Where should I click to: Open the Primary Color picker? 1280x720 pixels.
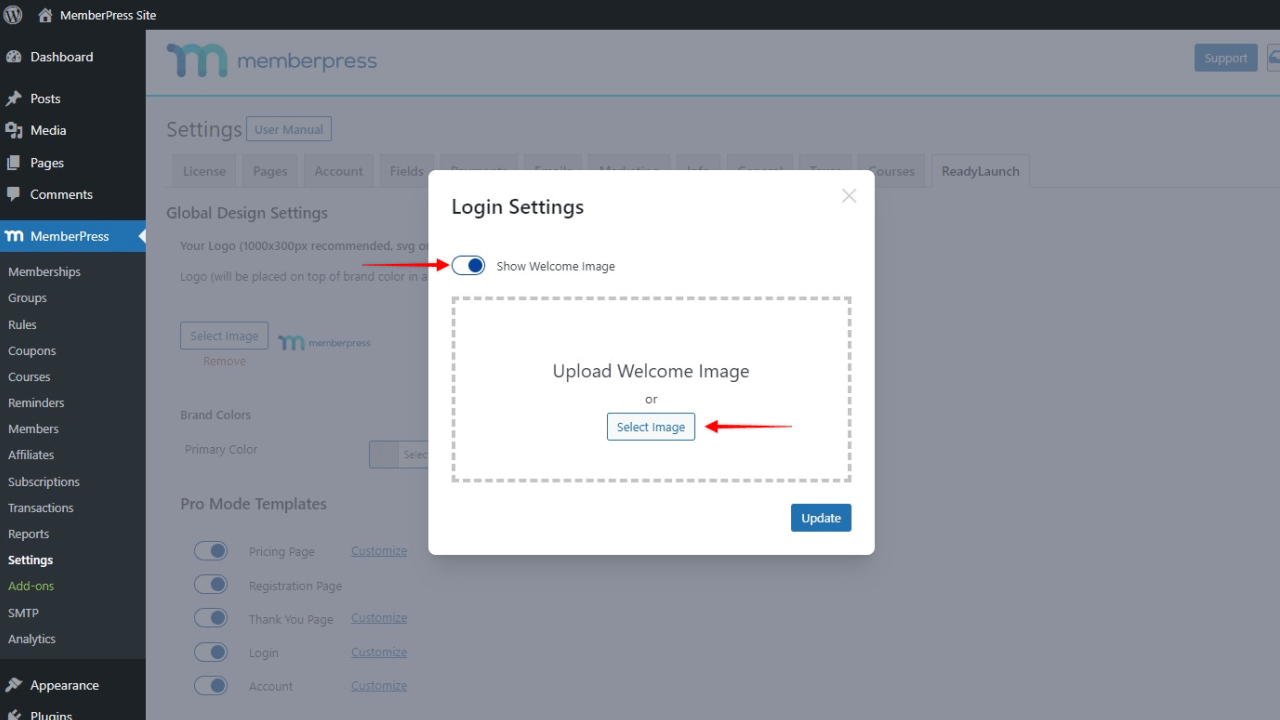tap(398, 454)
